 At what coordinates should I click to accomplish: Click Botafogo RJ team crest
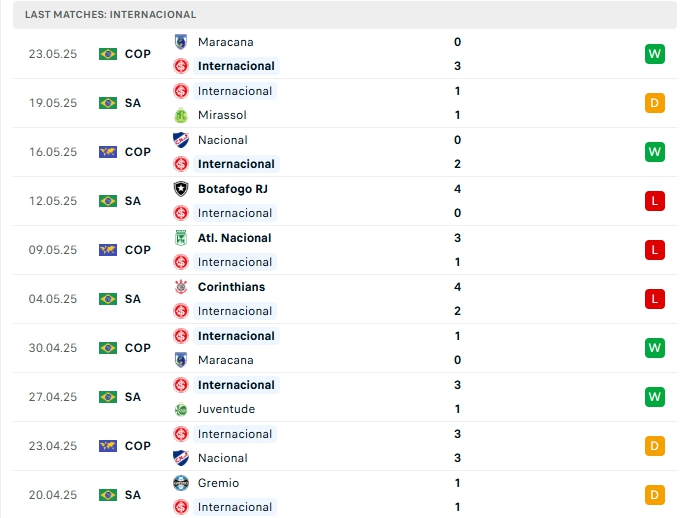[181, 189]
